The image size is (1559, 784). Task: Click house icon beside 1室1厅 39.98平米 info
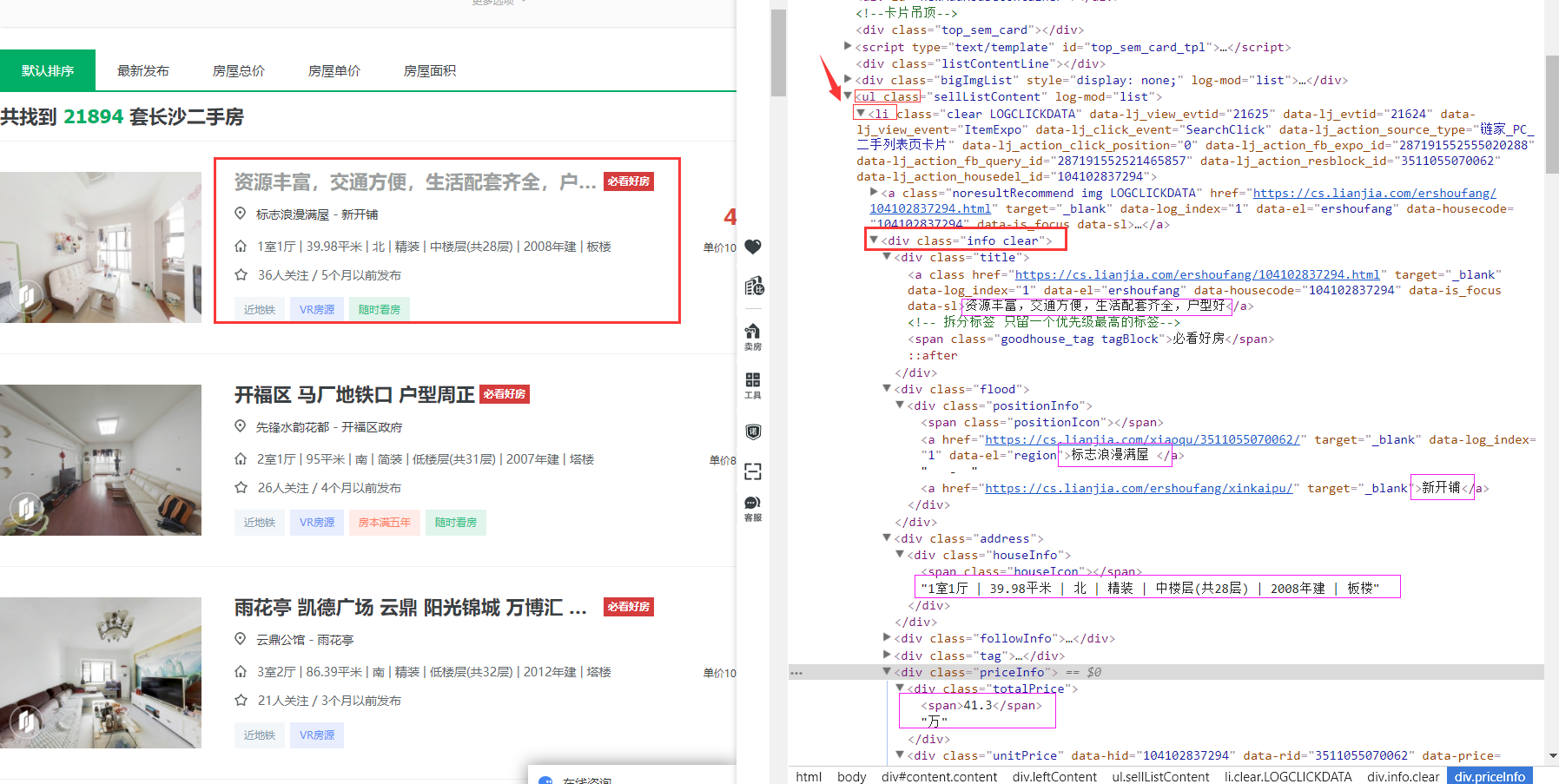241,247
